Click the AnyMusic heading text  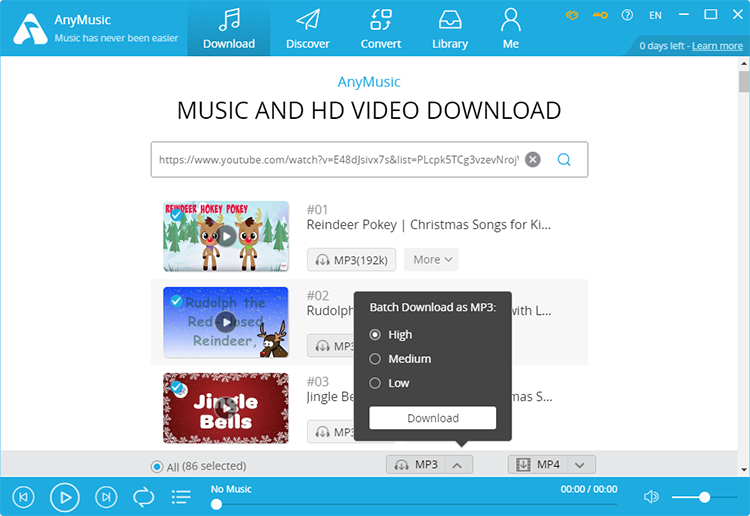click(x=369, y=82)
